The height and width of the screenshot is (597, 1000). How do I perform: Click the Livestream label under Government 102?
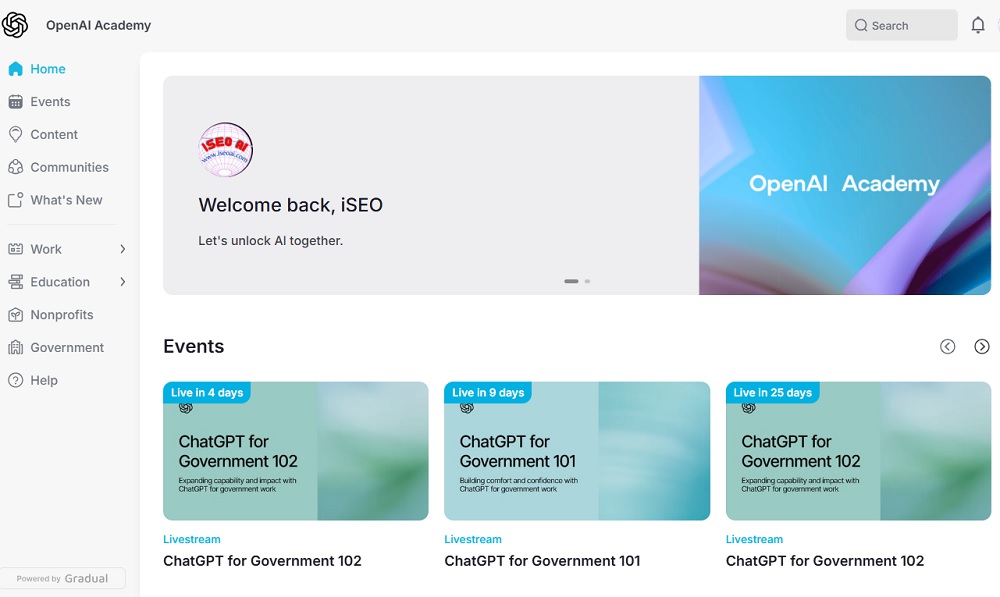(x=191, y=539)
